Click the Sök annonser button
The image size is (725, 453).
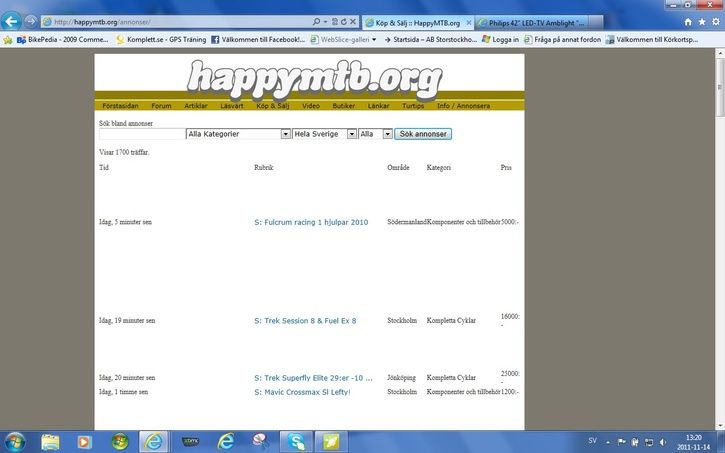[x=423, y=134]
